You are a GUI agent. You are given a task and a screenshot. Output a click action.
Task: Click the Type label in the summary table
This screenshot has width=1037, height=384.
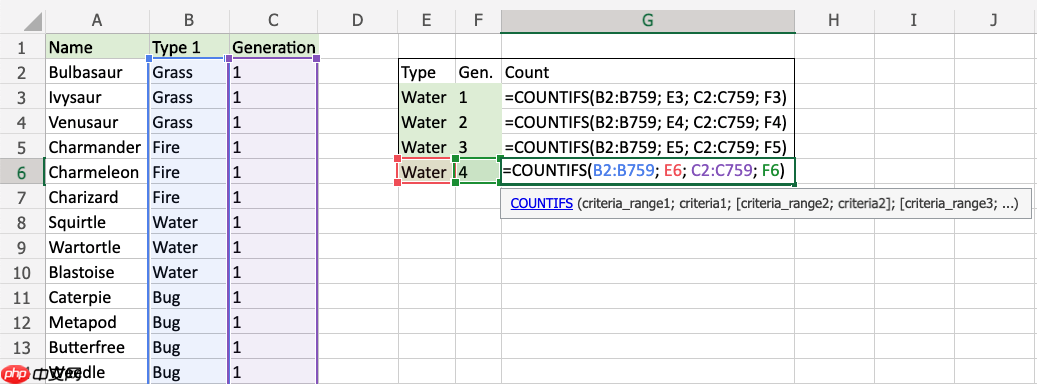click(x=427, y=72)
